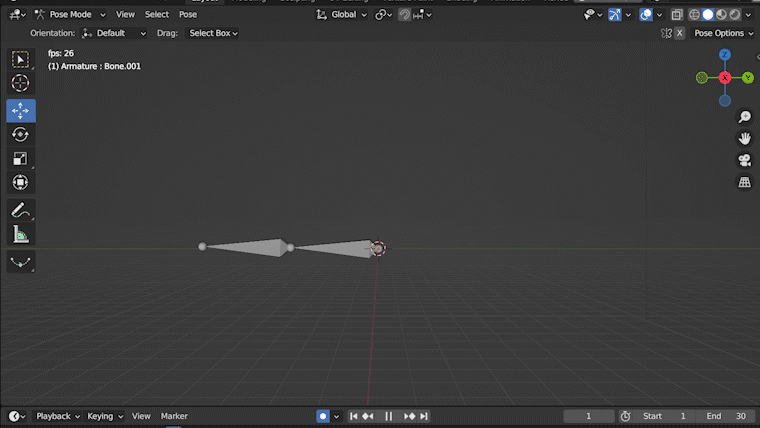The width and height of the screenshot is (760, 428).
Task: Select the Measure ruler tool
Action: tap(20, 234)
